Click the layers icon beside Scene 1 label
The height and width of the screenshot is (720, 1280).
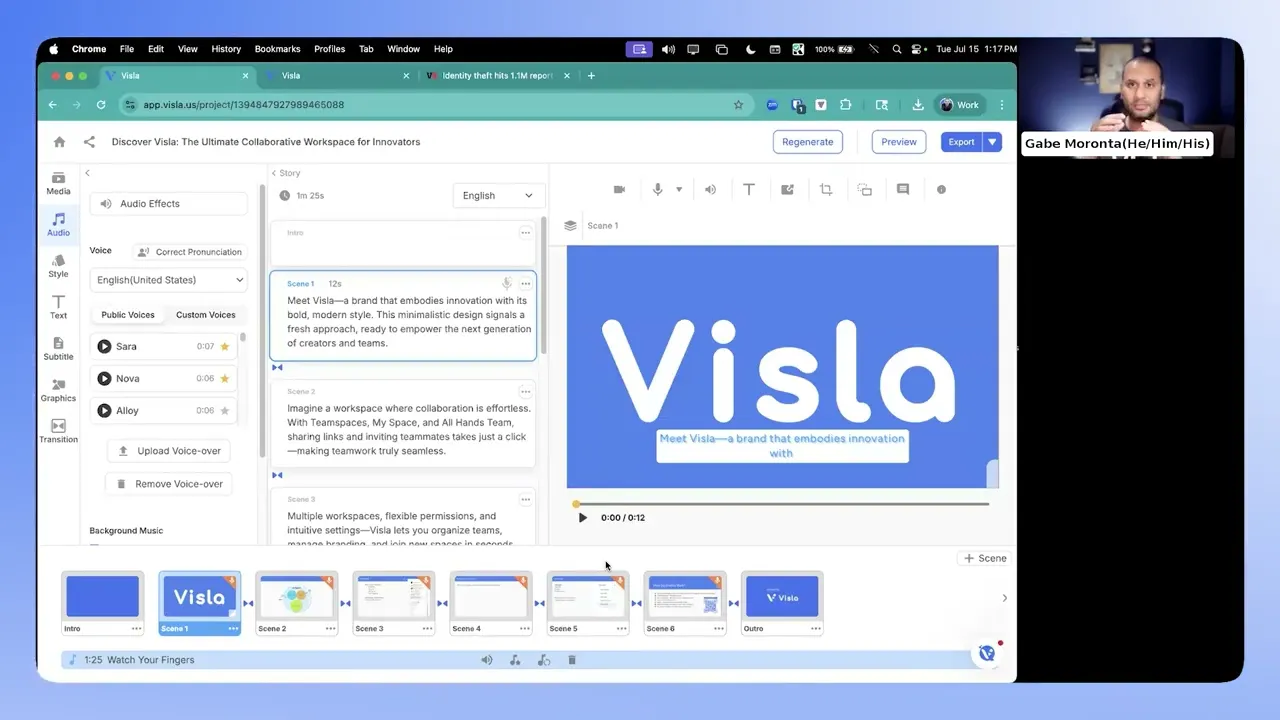[x=570, y=225]
